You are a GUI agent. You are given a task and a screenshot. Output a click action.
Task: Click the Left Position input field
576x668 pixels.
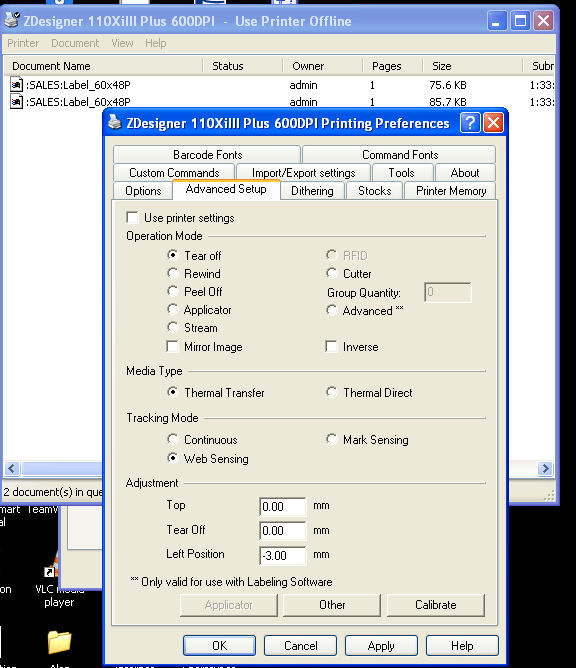pyautogui.click(x=282, y=555)
